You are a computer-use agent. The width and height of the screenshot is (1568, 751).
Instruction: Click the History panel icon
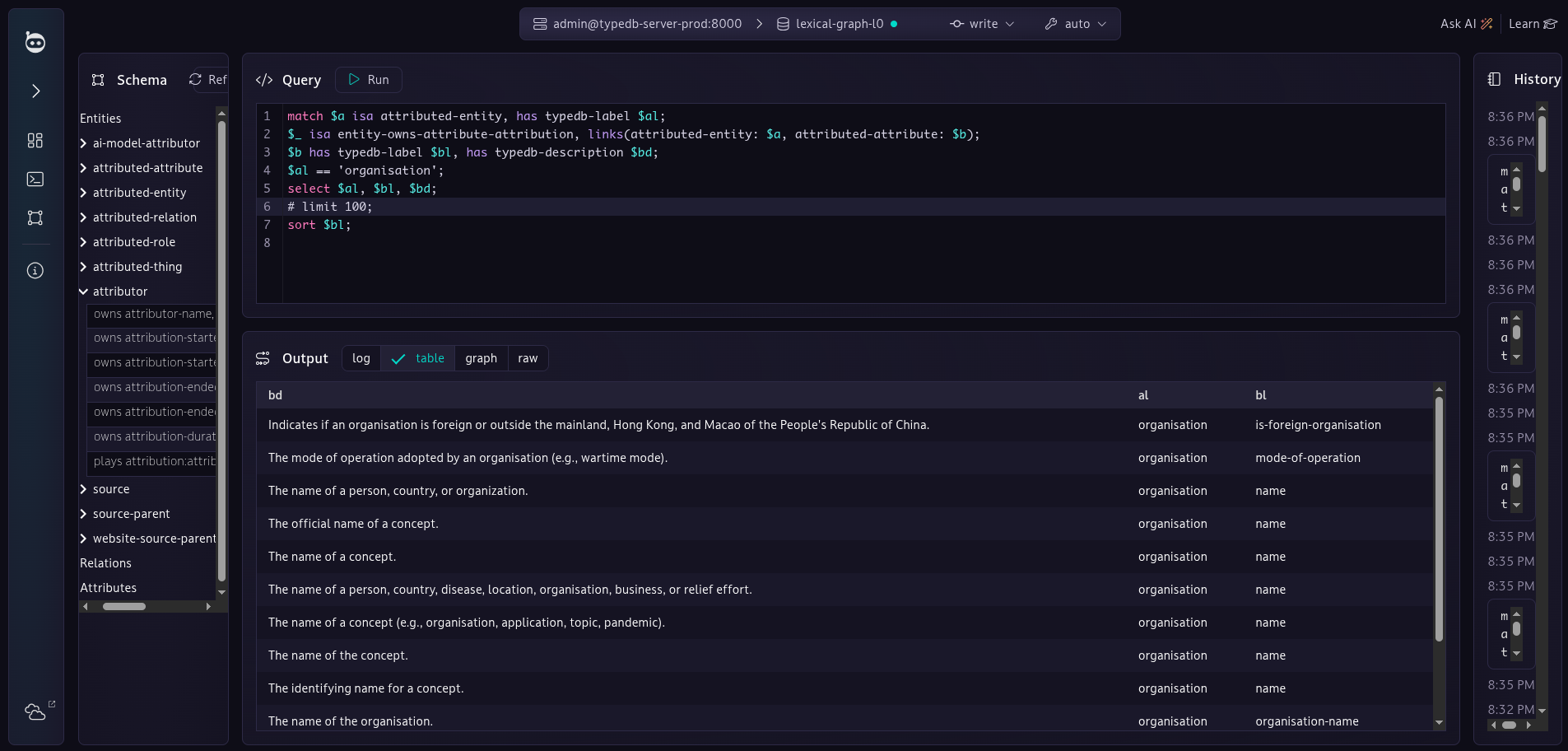[x=1495, y=79]
